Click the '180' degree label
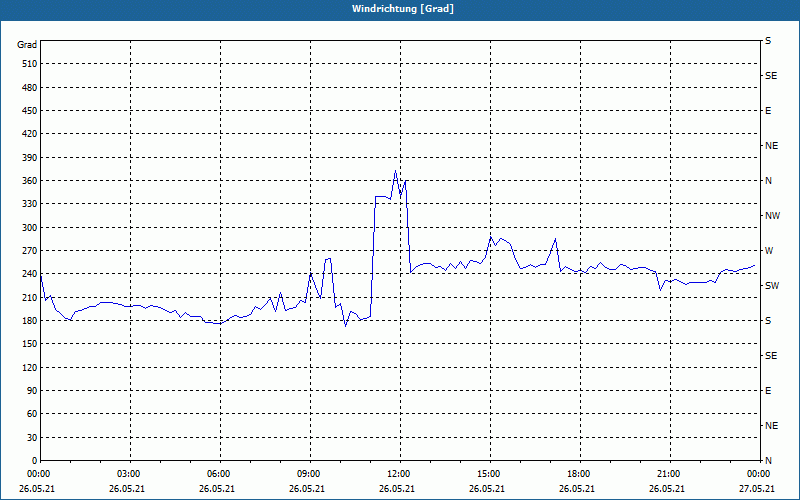Viewport: 800px width, 500px height. 30,321
